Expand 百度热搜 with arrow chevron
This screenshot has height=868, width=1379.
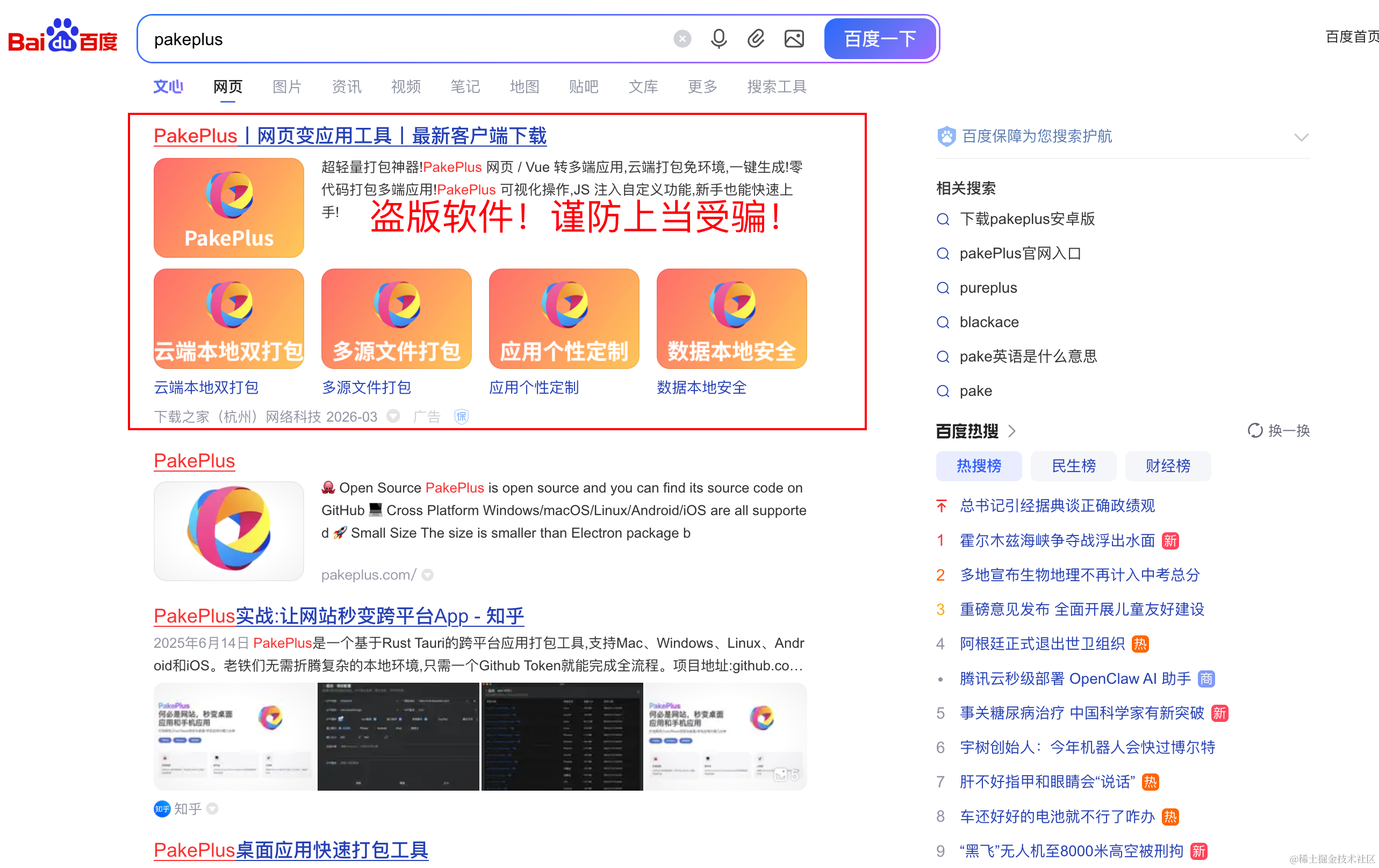[x=1012, y=431]
